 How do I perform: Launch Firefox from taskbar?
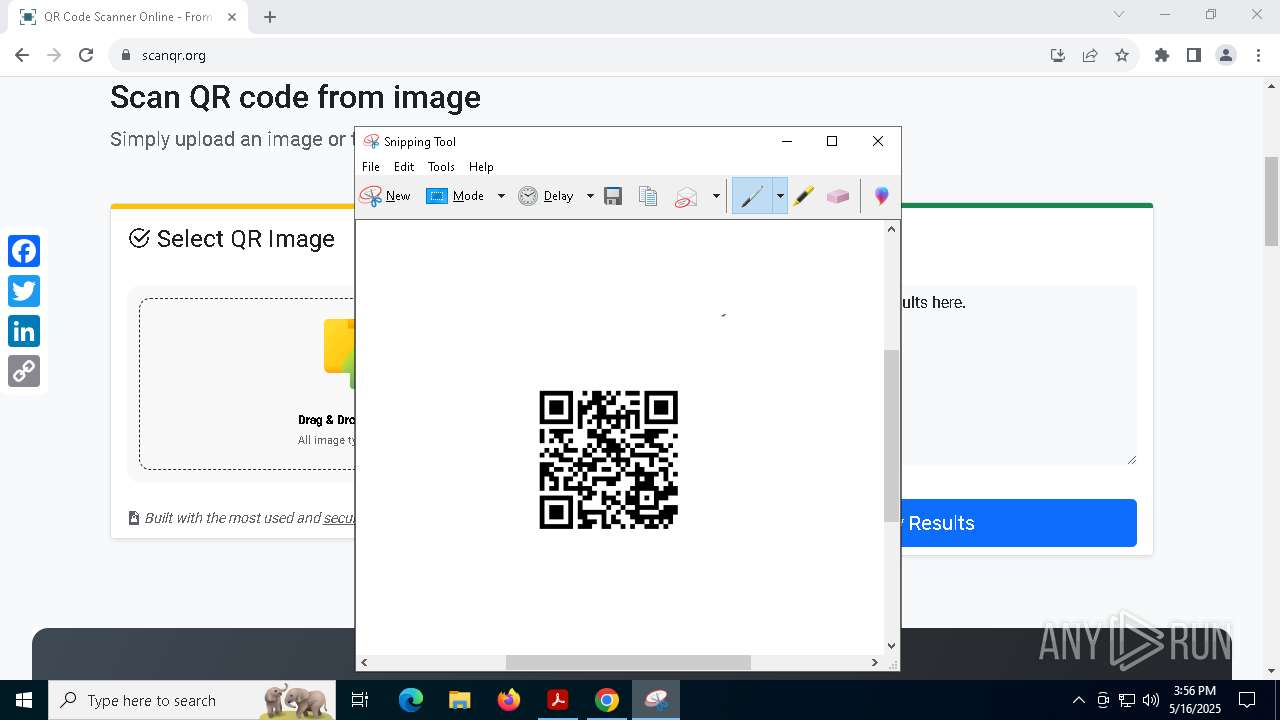click(x=509, y=700)
